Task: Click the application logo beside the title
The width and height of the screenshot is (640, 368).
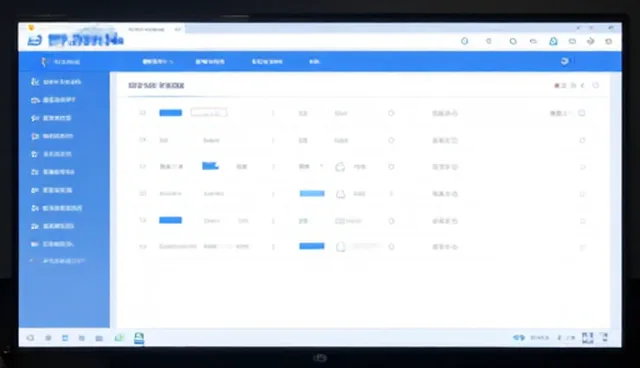Action: [35, 40]
